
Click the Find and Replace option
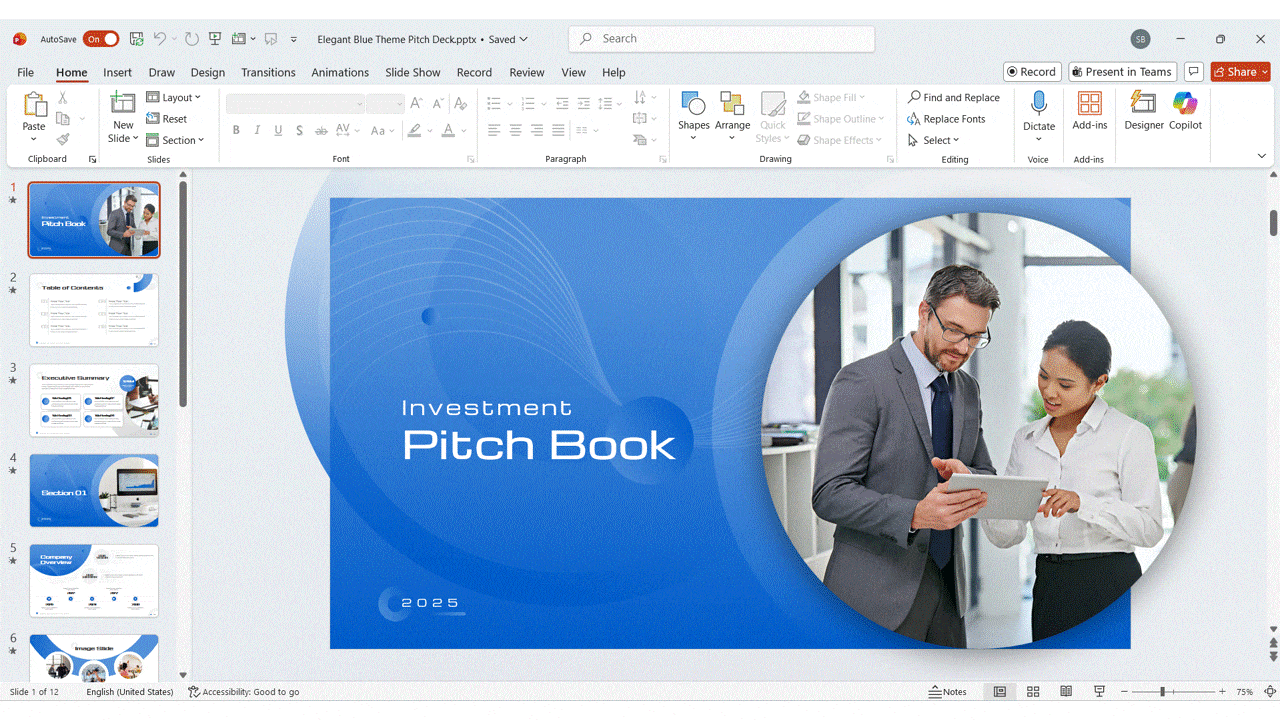tap(953, 97)
